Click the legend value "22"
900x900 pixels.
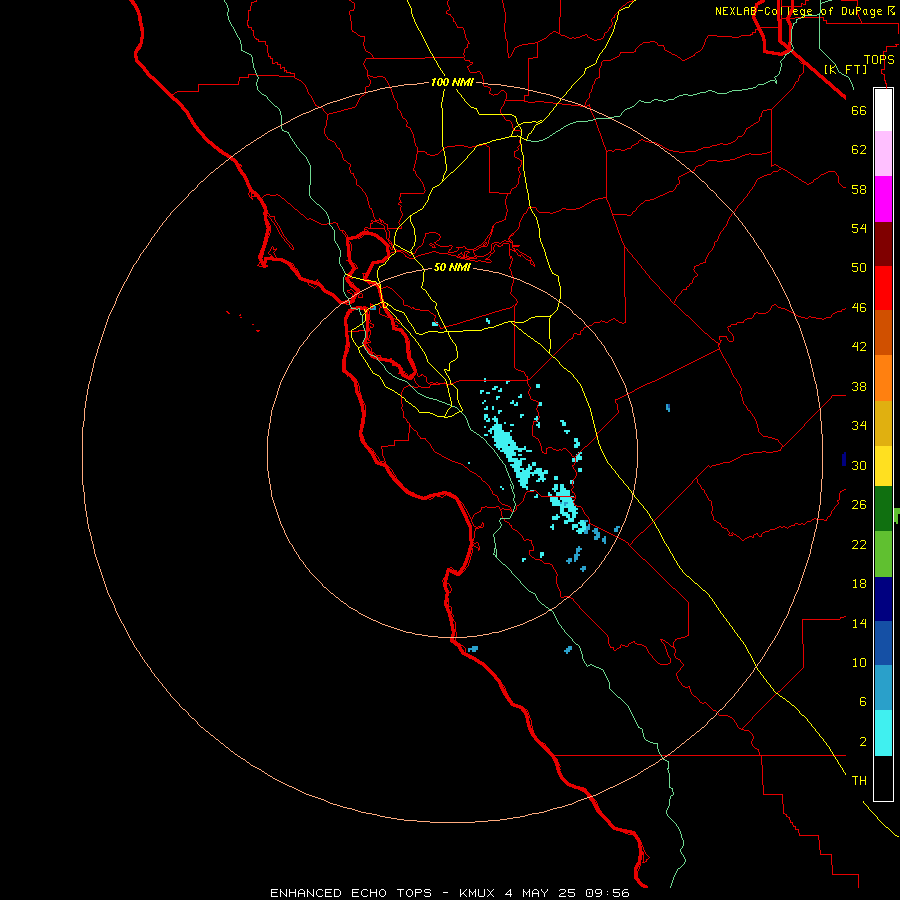pos(859,544)
